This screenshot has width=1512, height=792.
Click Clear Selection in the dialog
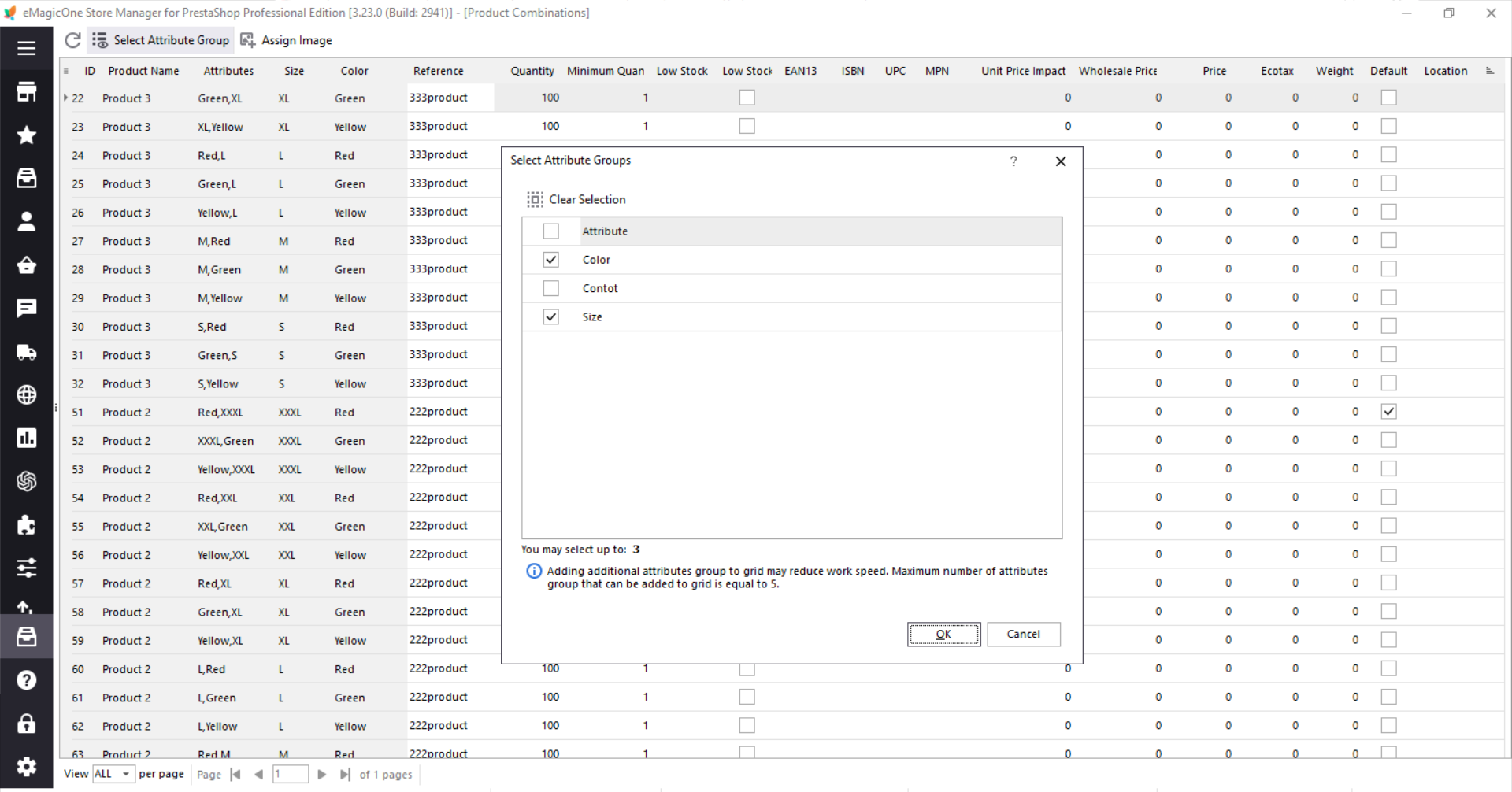click(x=576, y=200)
